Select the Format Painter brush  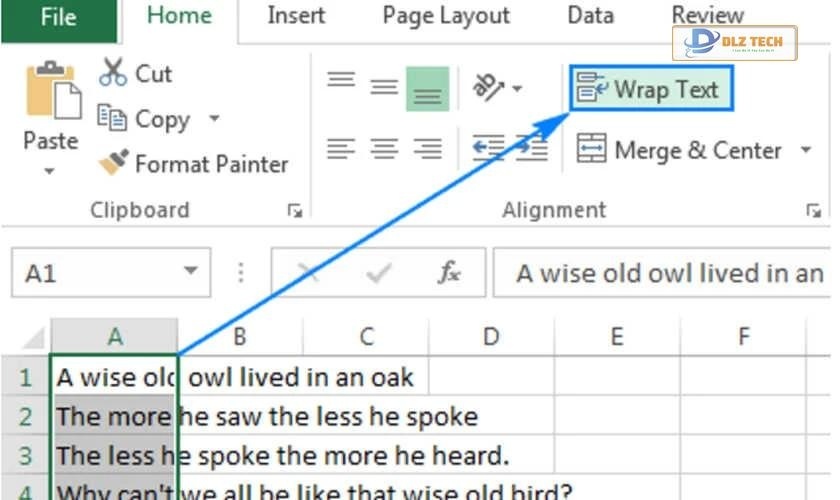(x=113, y=163)
